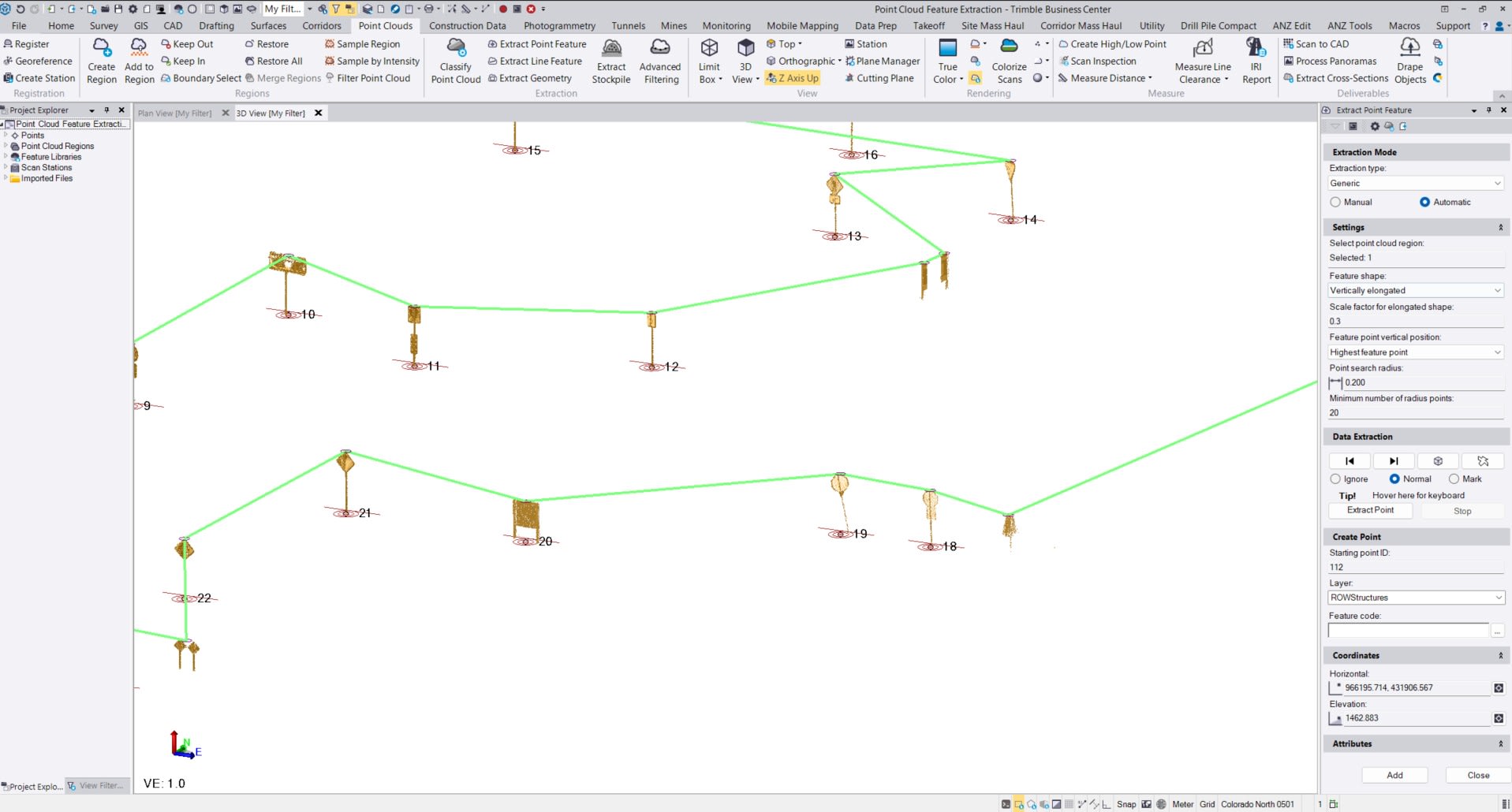This screenshot has width=1512, height=812.
Task: Select the Ignore radio button
Action: coord(1335,479)
